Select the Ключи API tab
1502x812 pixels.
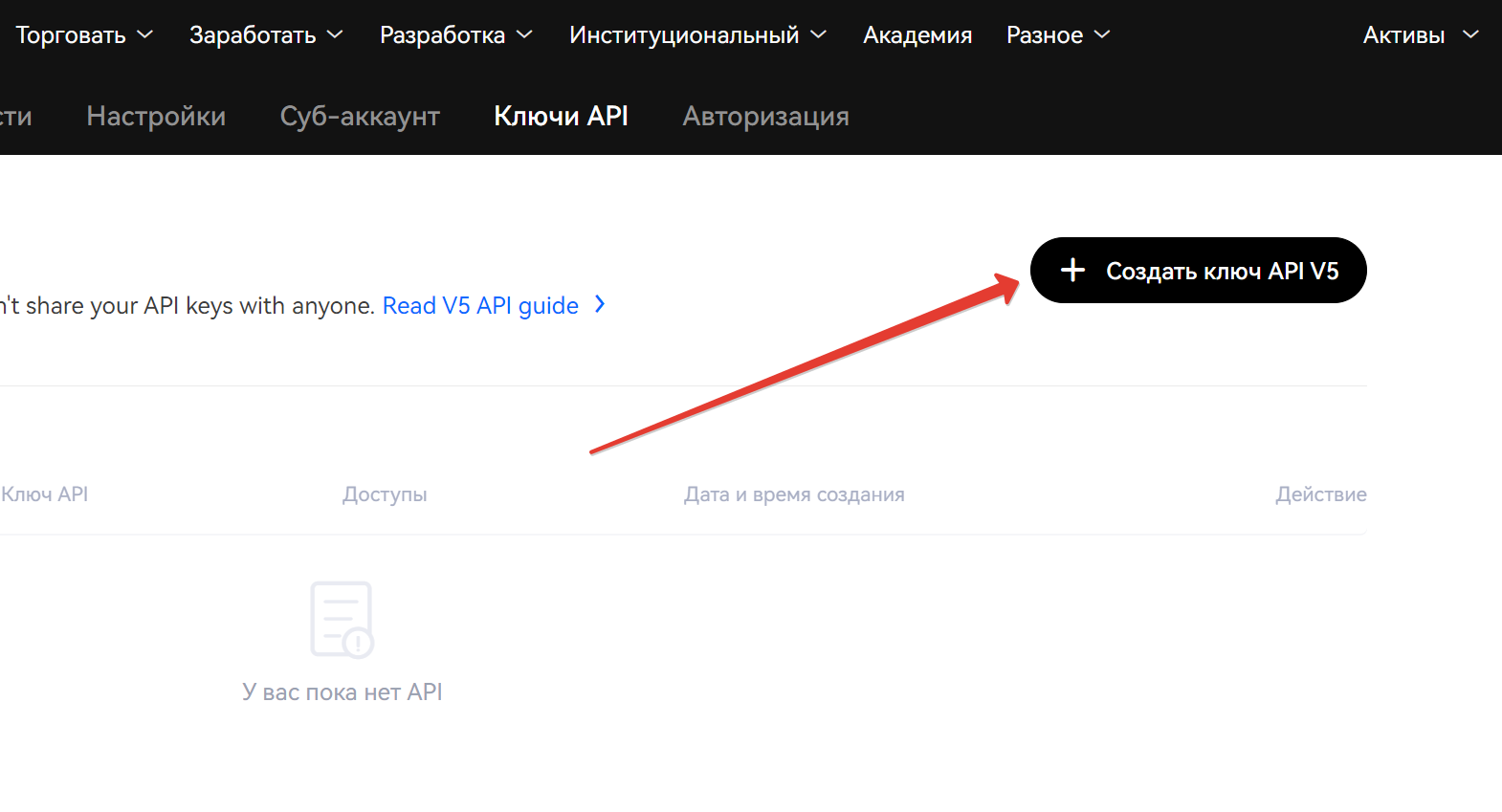coord(561,116)
